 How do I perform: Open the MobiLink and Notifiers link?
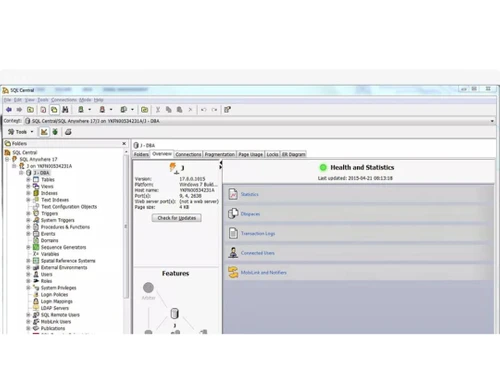pos(263,272)
